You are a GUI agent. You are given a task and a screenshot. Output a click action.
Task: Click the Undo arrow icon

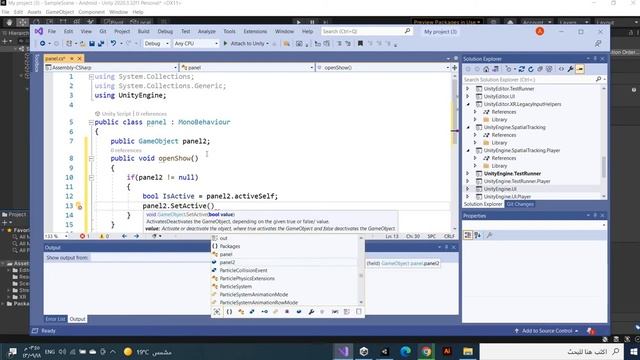113,43
